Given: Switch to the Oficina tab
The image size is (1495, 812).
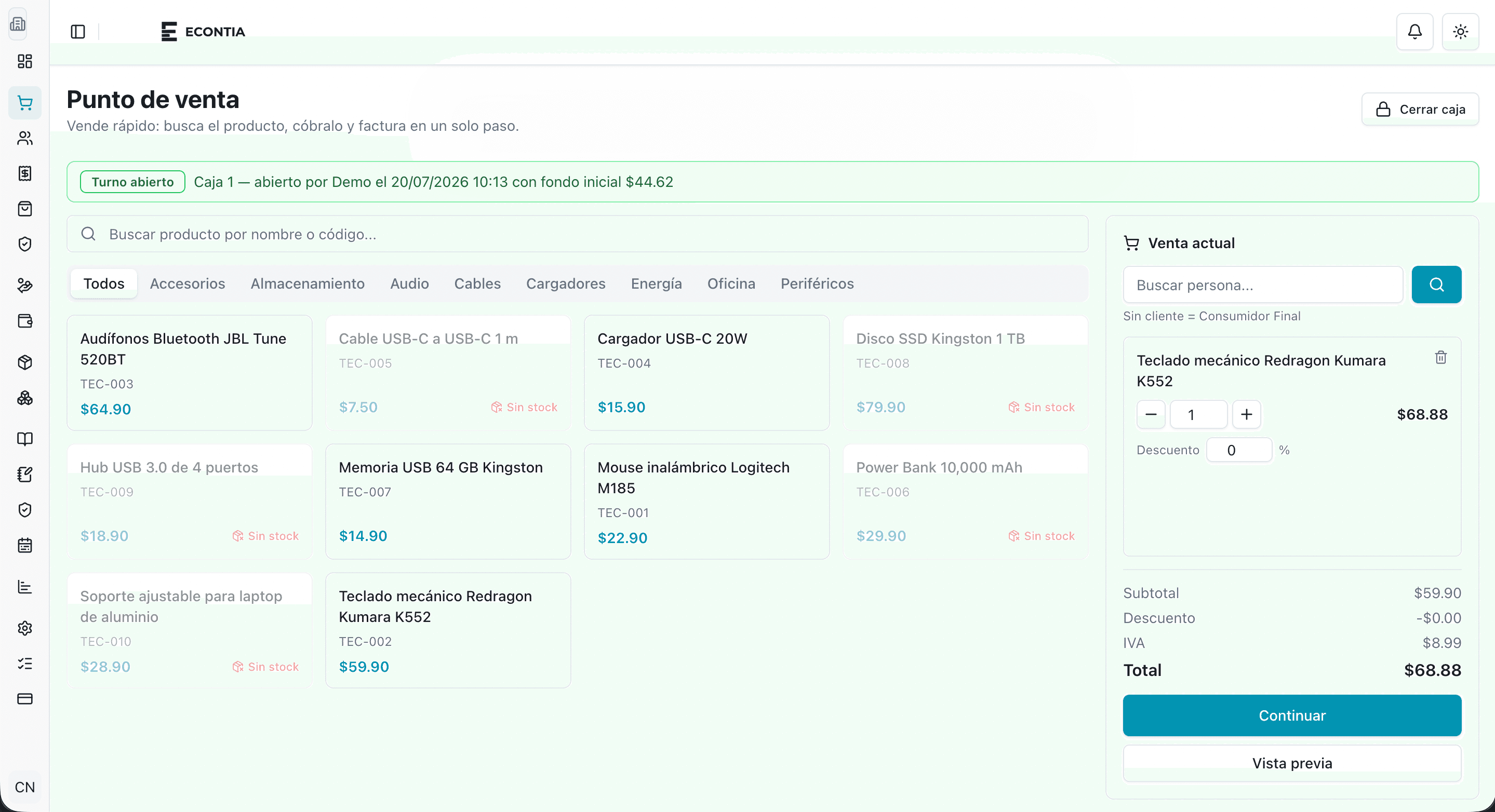Looking at the screenshot, I should click(731, 283).
